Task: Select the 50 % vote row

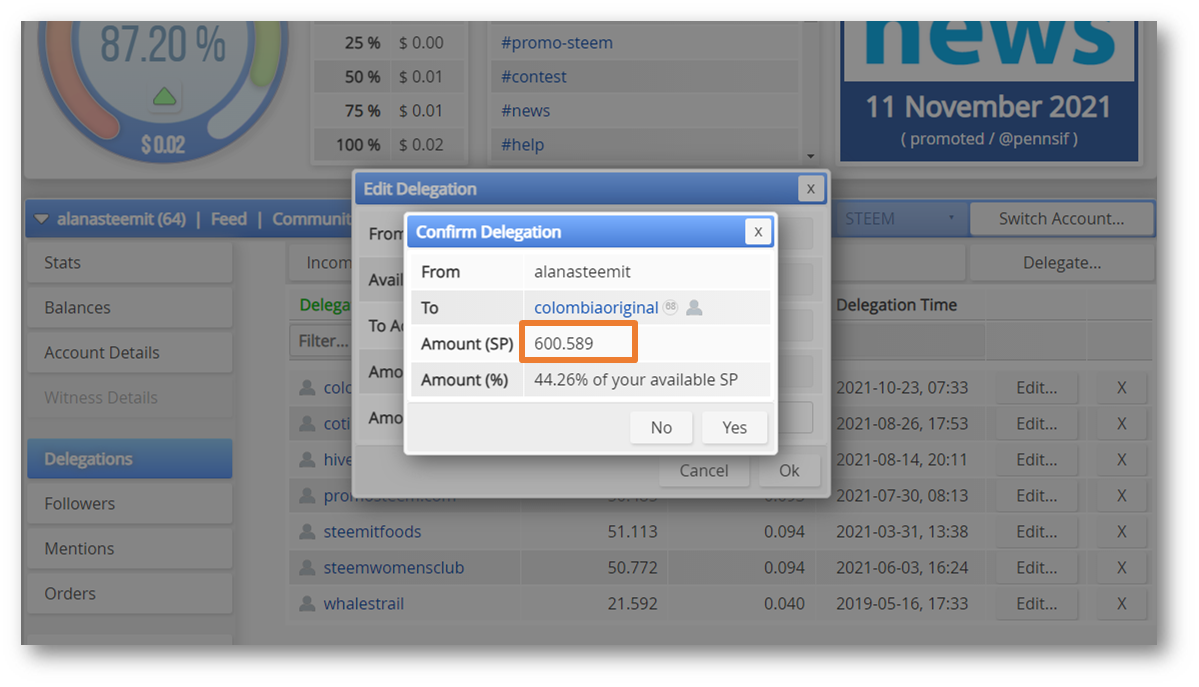Action: pos(389,77)
